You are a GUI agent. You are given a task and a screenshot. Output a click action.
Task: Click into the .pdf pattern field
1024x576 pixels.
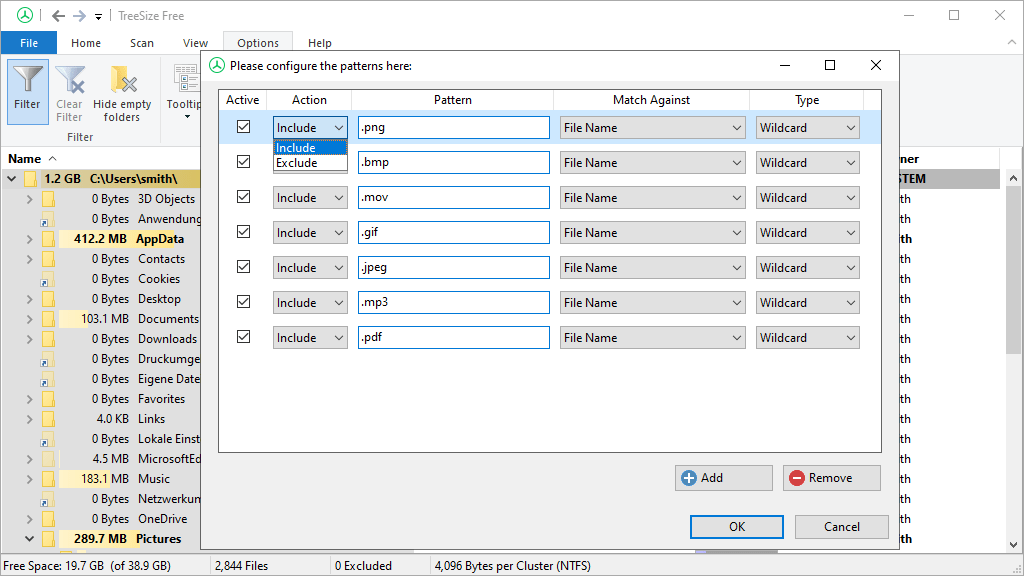454,338
